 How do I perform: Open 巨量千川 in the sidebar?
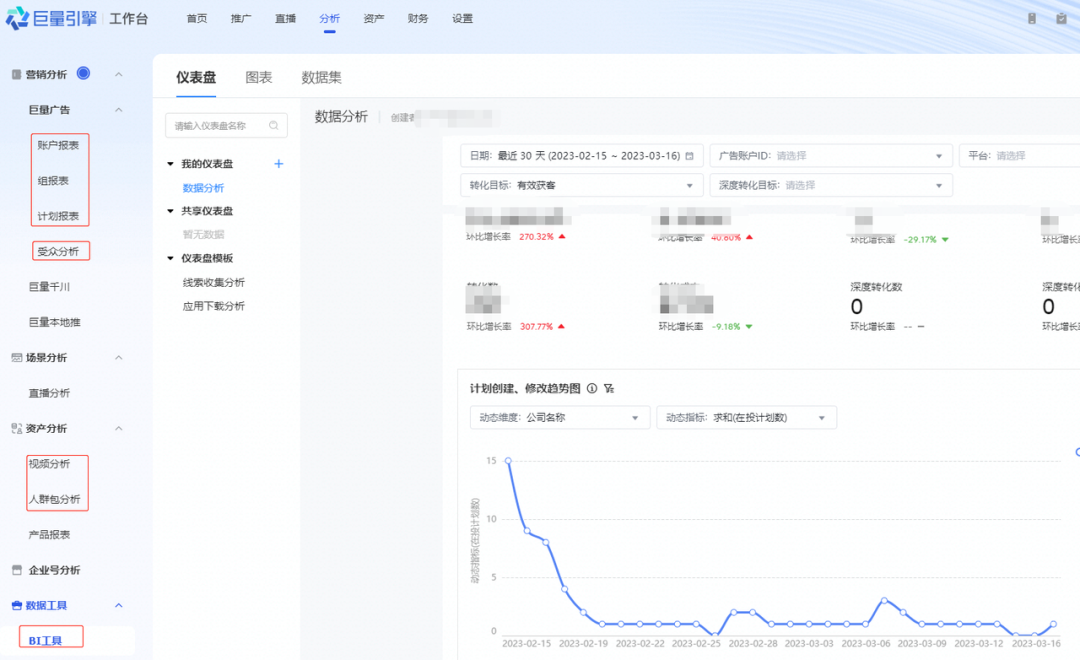(49, 287)
